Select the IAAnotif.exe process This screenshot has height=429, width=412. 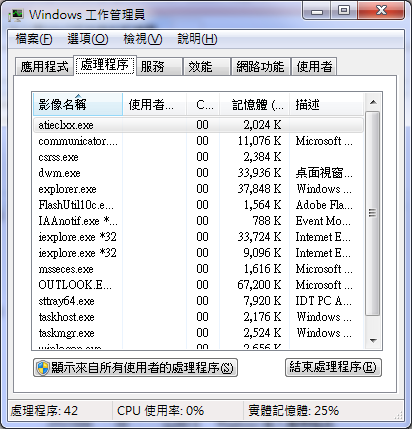tap(198, 221)
